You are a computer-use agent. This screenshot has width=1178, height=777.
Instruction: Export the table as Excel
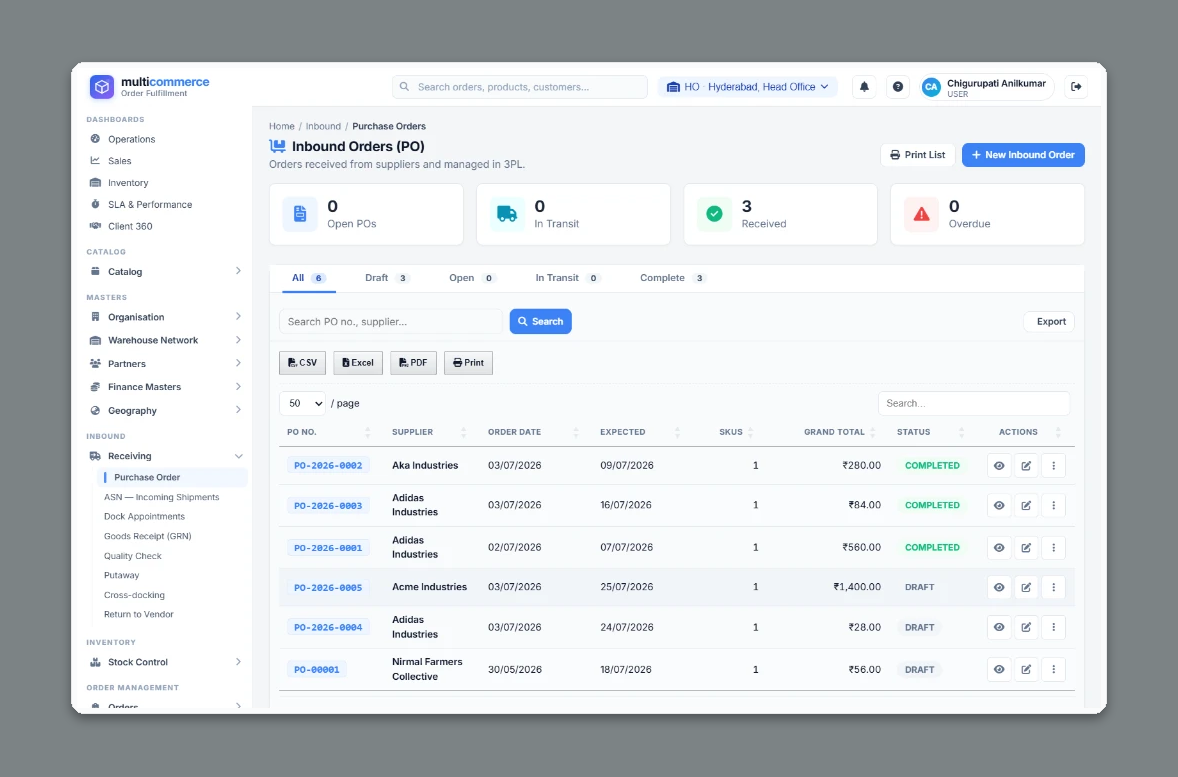[358, 363]
